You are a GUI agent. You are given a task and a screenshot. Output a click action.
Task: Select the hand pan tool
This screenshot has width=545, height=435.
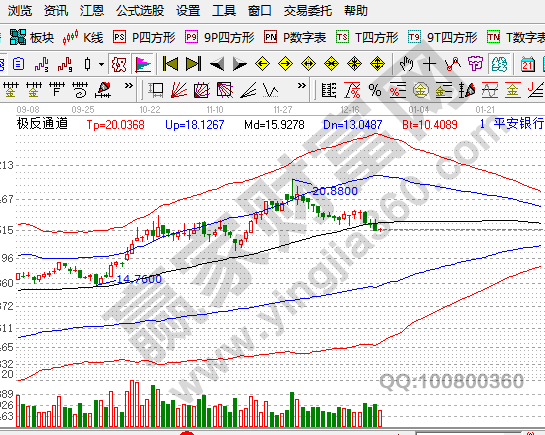point(406,64)
